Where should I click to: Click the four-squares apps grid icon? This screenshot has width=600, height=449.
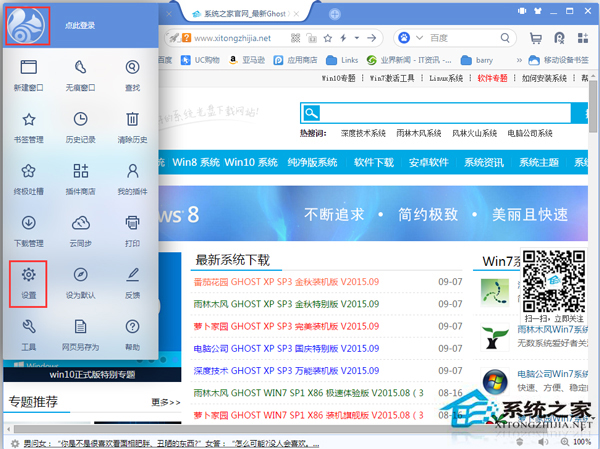[x=583, y=38]
